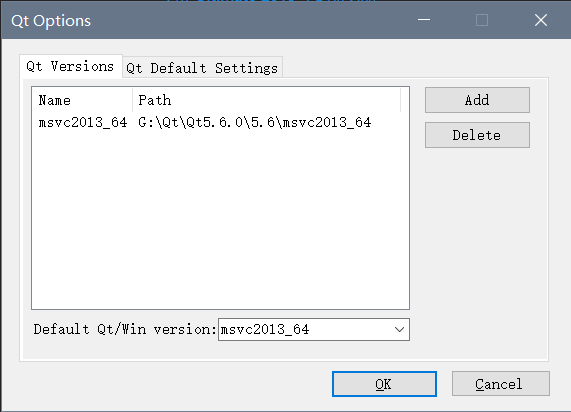
Task: Click the blank header area right of Path
Action: (x=405, y=100)
